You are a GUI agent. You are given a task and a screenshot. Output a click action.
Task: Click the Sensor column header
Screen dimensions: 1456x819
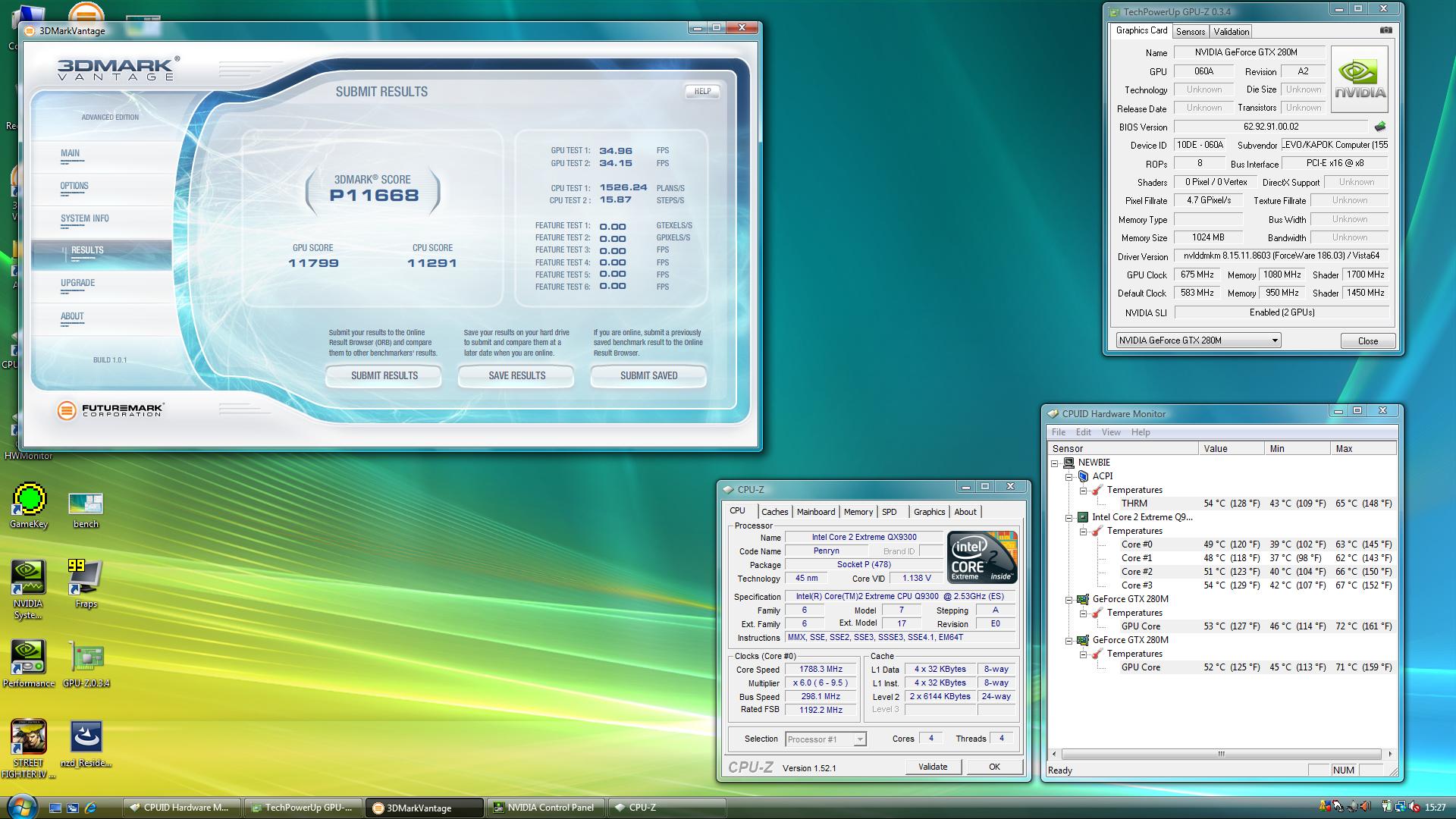coord(1123,449)
